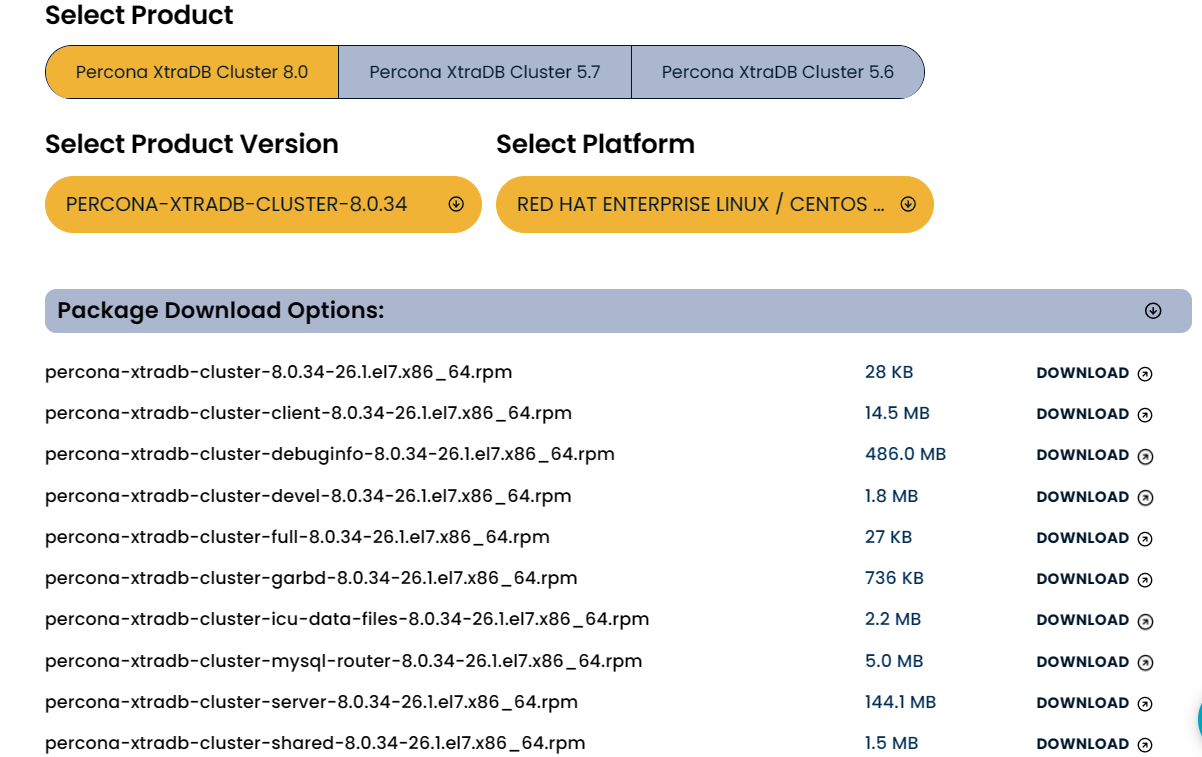Viewport: 1202px width, 757px height.
Task: Switch to Percona XtraDB Cluster 5.7 tab
Action: tap(485, 72)
